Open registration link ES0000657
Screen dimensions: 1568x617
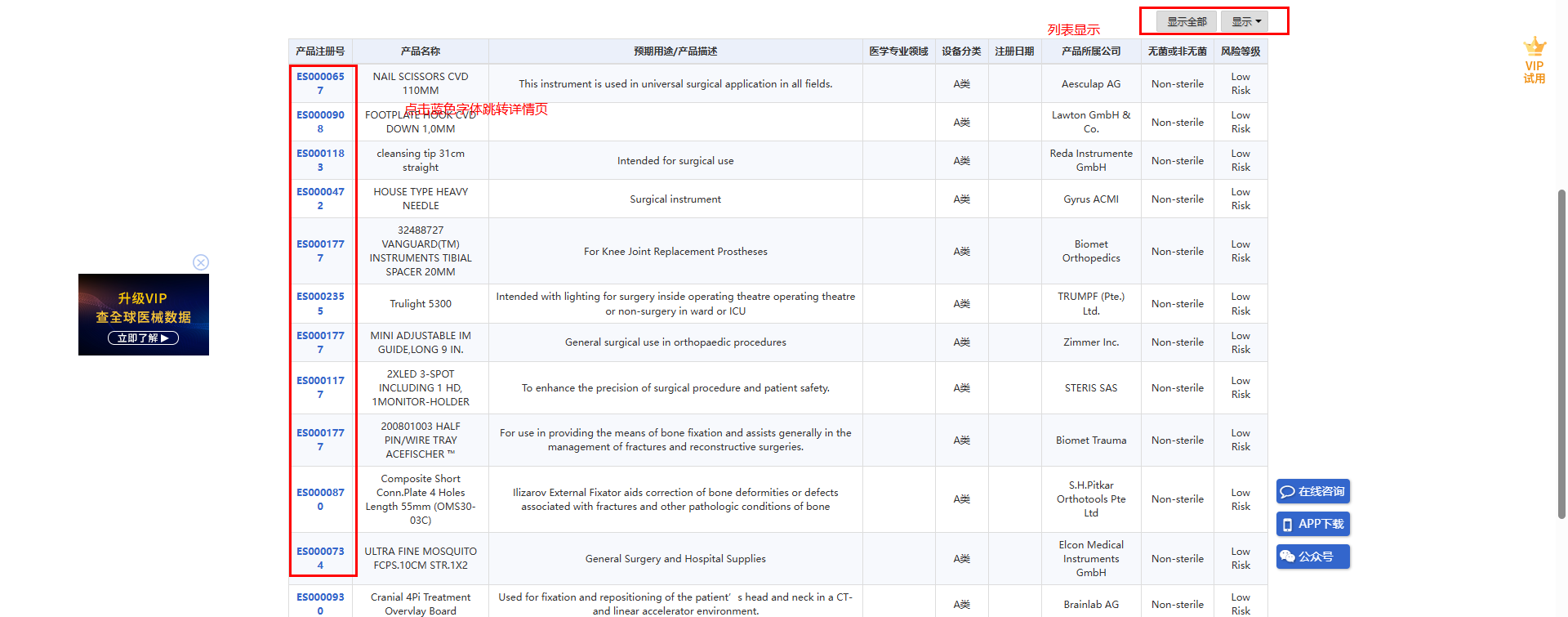(x=320, y=83)
